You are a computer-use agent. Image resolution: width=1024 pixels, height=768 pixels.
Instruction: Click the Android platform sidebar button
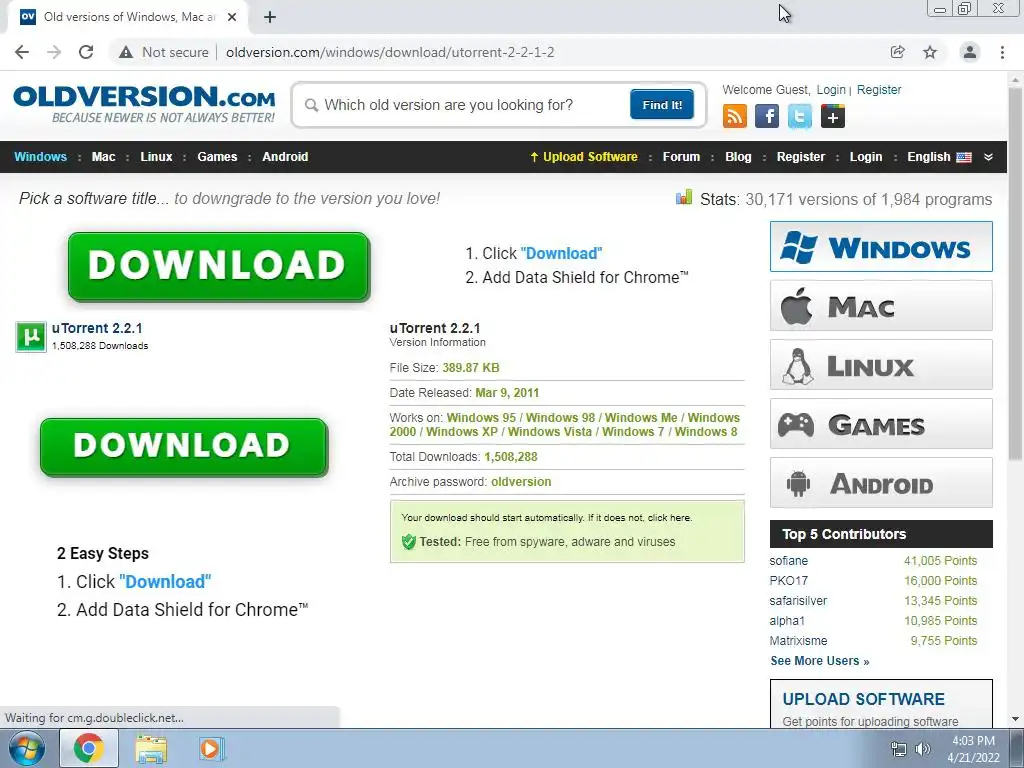click(881, 483)
